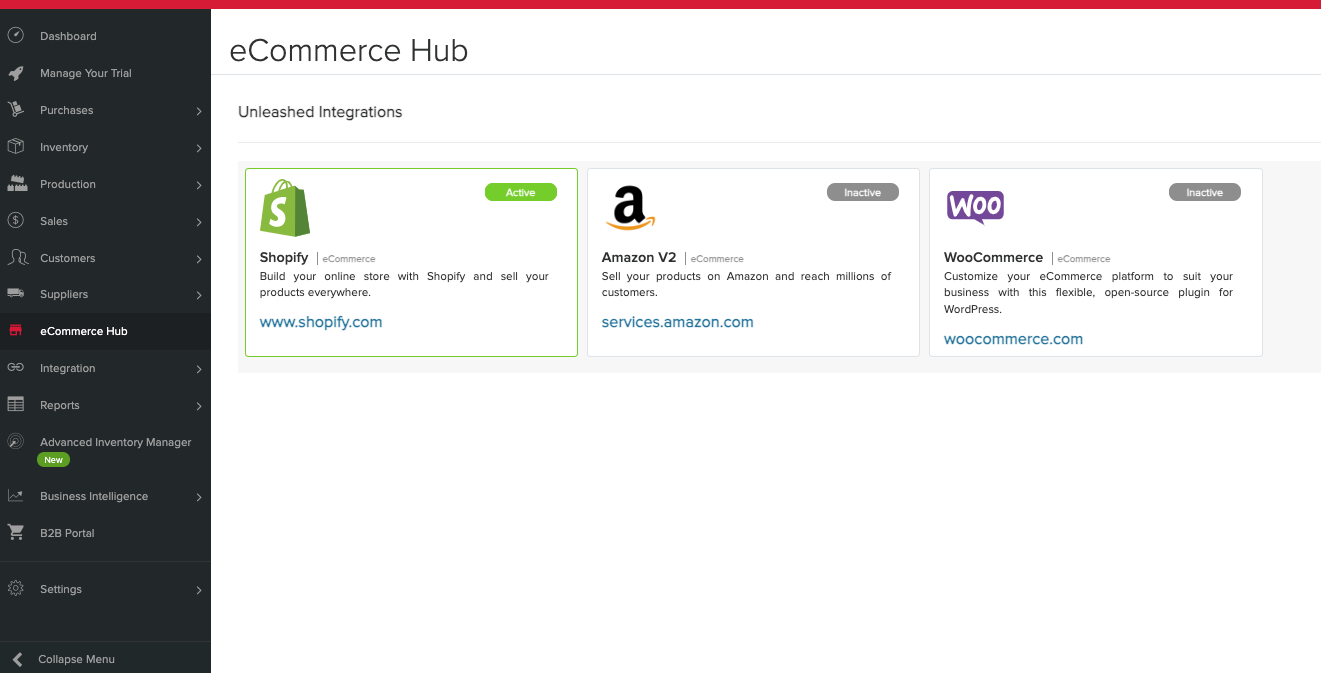Viewport: 1321px width, 673px height.
Task: Click the Collapse Menu arrow icon
Action: point(16,659)
